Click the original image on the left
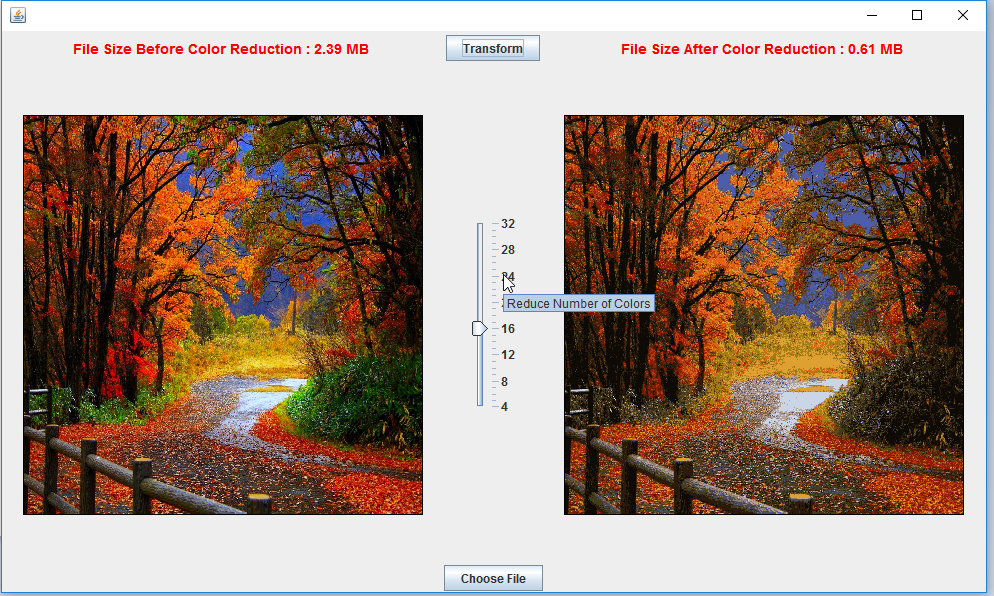Viewport: 994px width, 596px height. [223, 315]
